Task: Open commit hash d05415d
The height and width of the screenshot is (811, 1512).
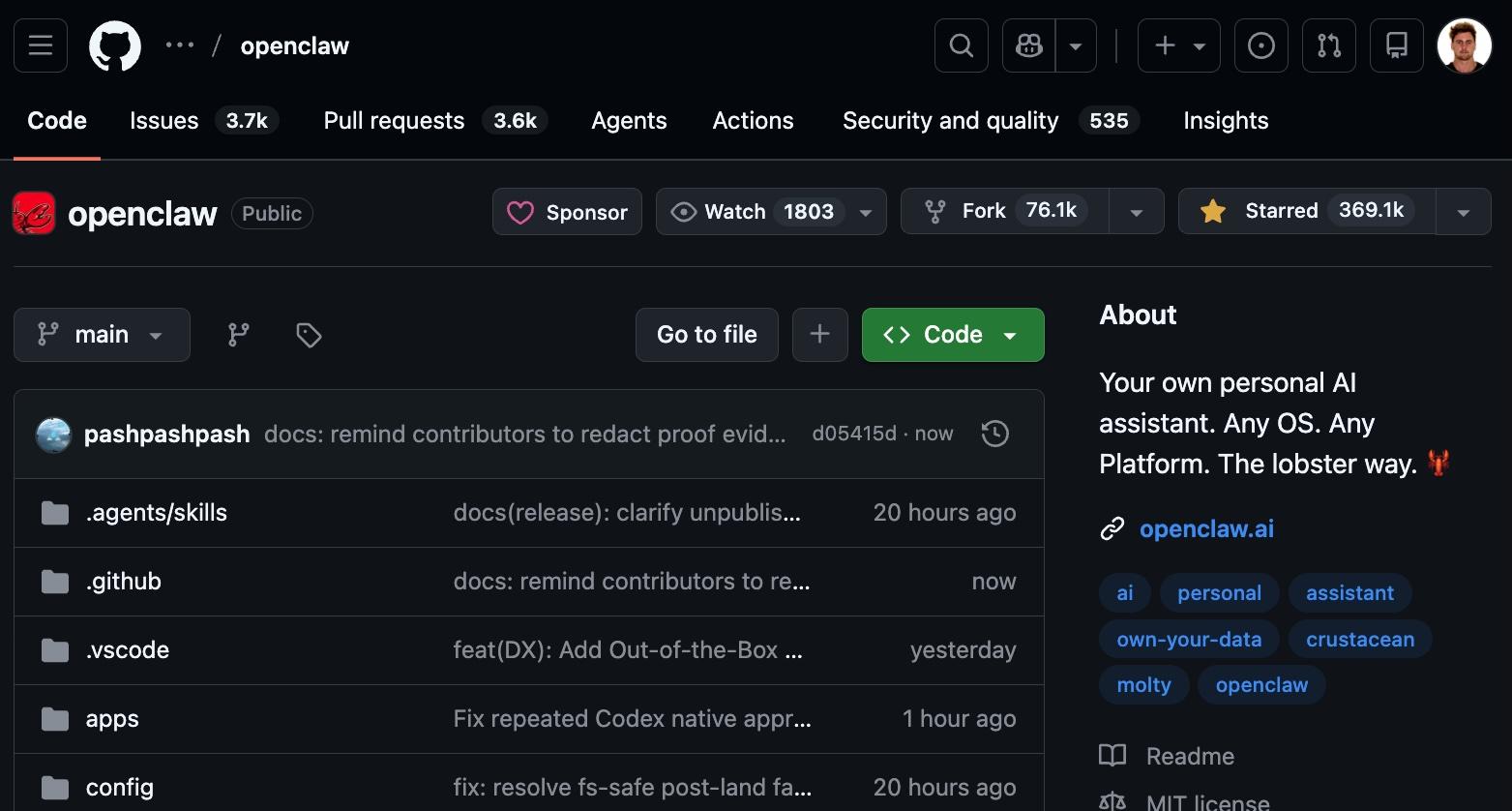Action: 854,434
